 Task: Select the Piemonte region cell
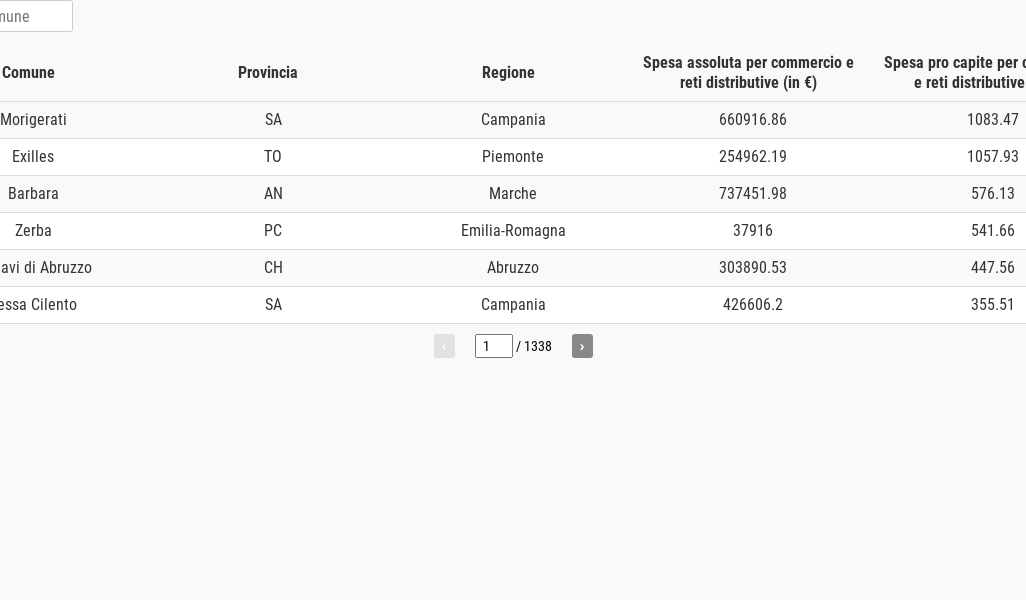513,156
